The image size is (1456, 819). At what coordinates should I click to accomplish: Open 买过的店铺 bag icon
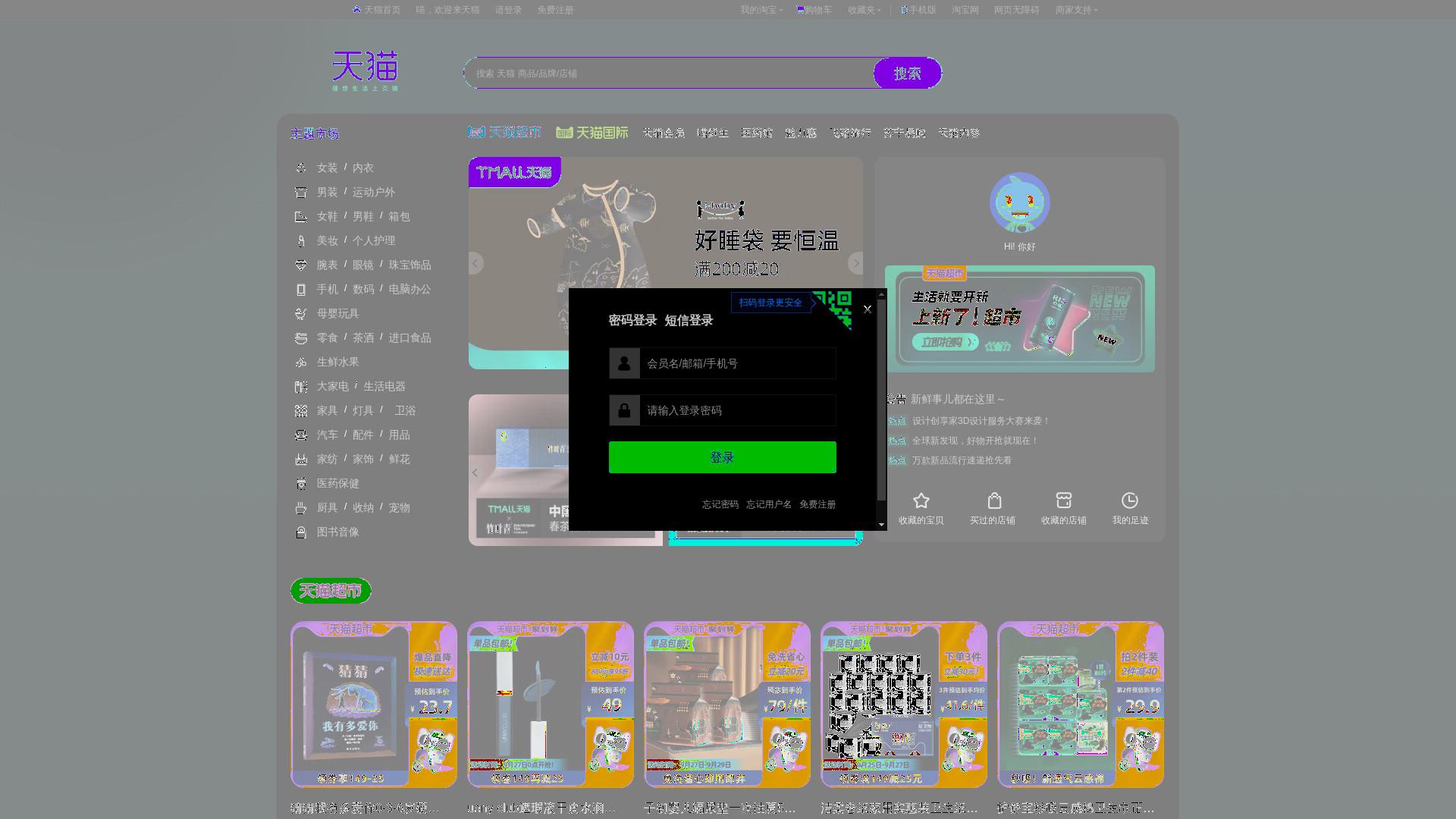coord(994,500)
